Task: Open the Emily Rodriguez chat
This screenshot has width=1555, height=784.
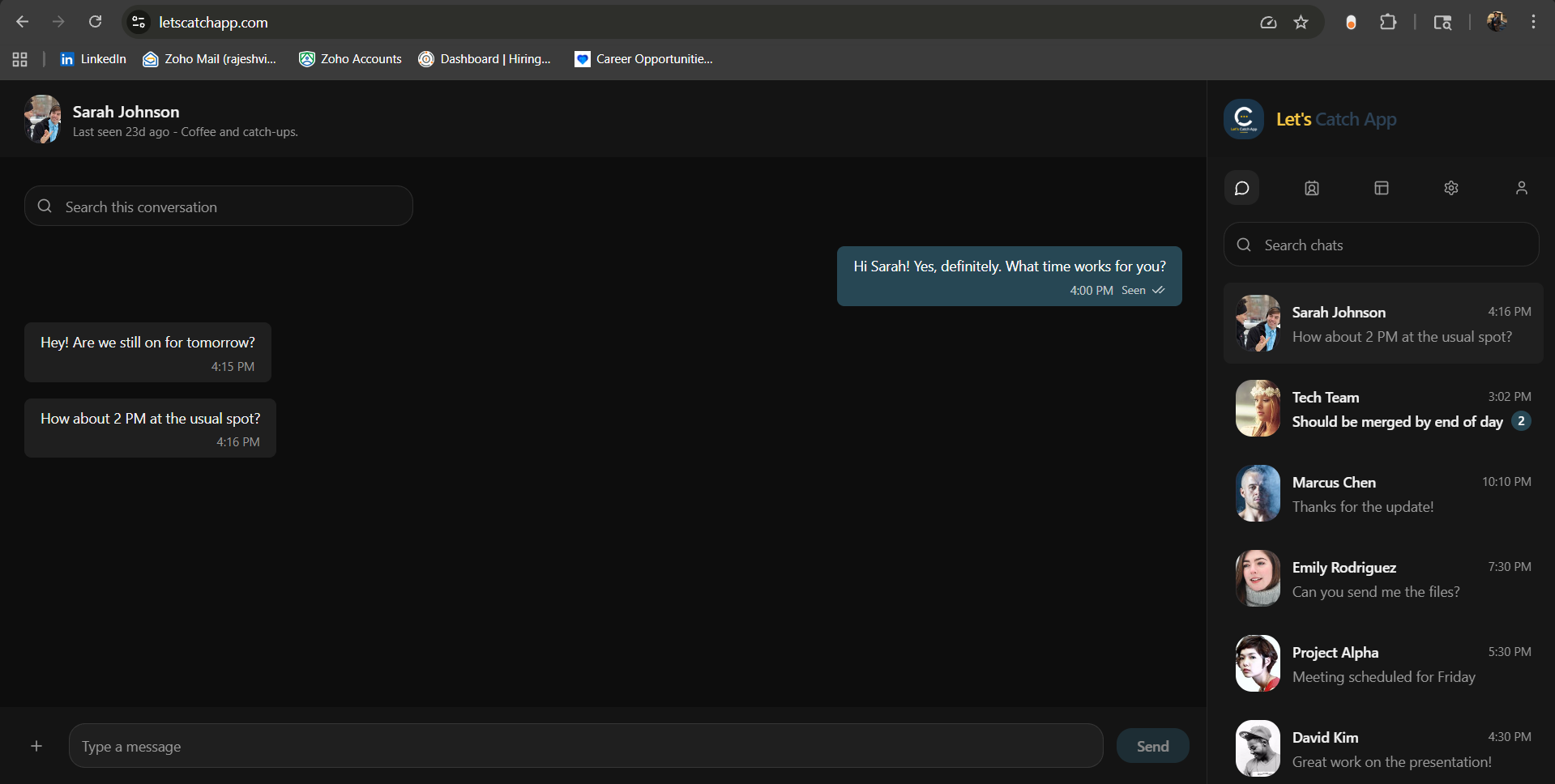Action: click(1383, 578)
